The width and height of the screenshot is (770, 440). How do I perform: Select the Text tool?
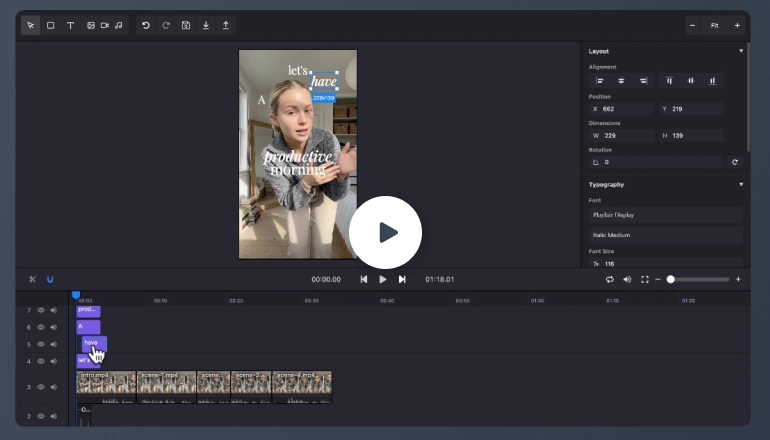pos(71,26)
